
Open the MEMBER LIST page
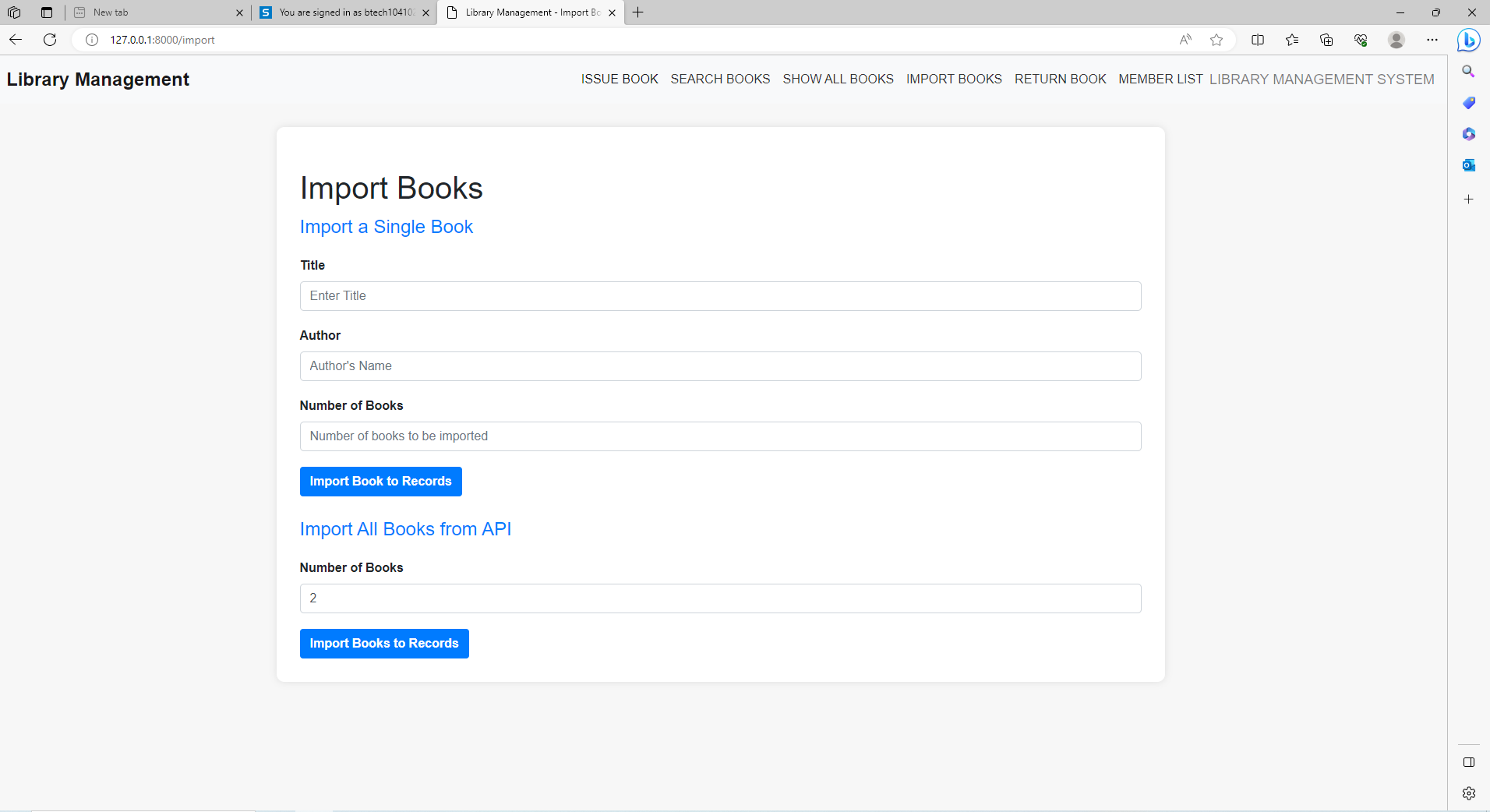(x=1160, y=79)
